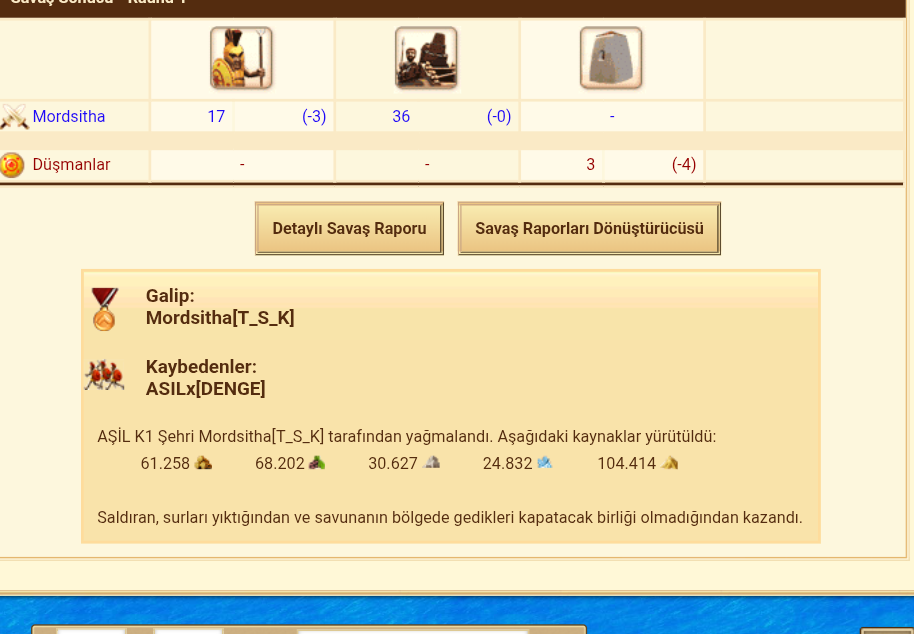This screenshot has width=914, height=634.
Task: Click the winner medal icon
Action: click(x=105, y=309)
